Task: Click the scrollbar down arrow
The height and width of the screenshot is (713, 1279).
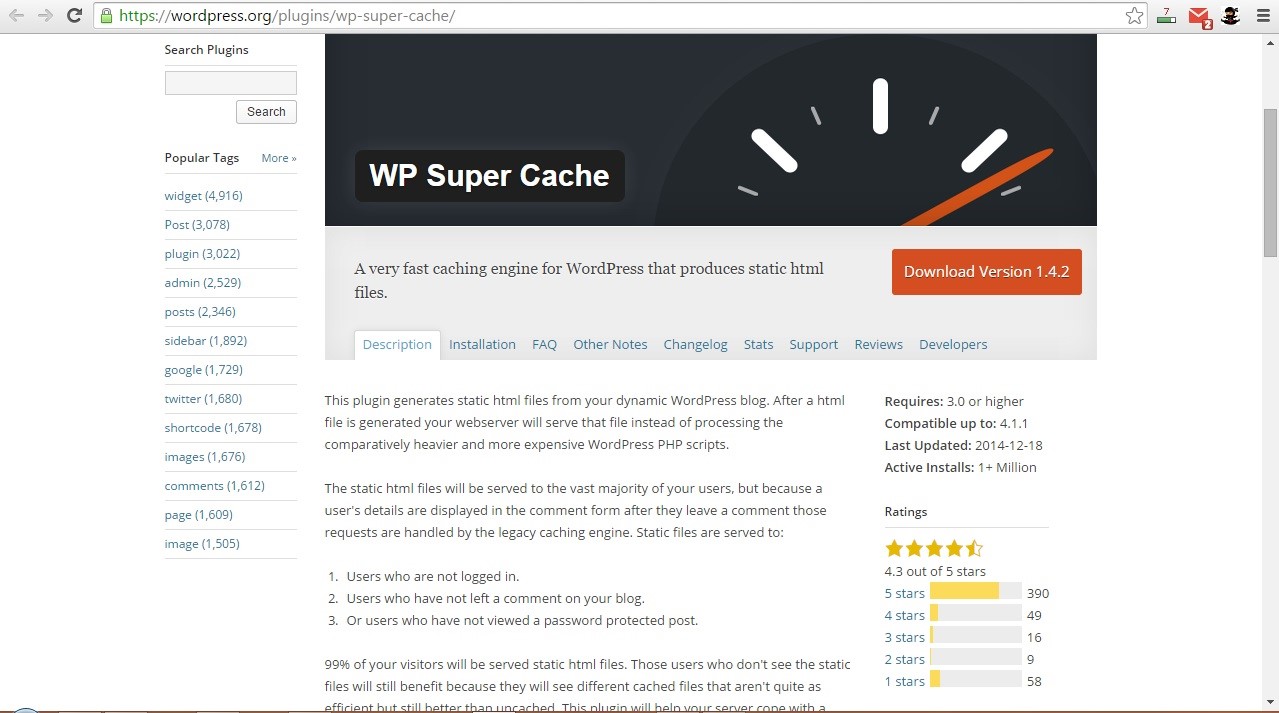Action: 1270,702
